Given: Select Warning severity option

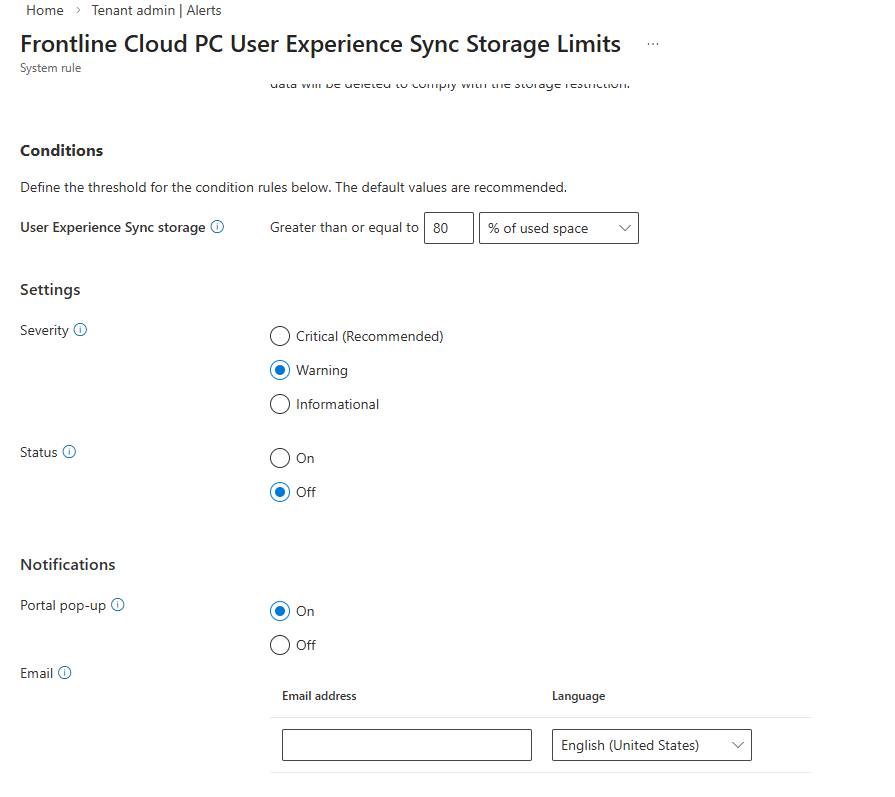Looking at the screenshot, I should coord(280,371).
